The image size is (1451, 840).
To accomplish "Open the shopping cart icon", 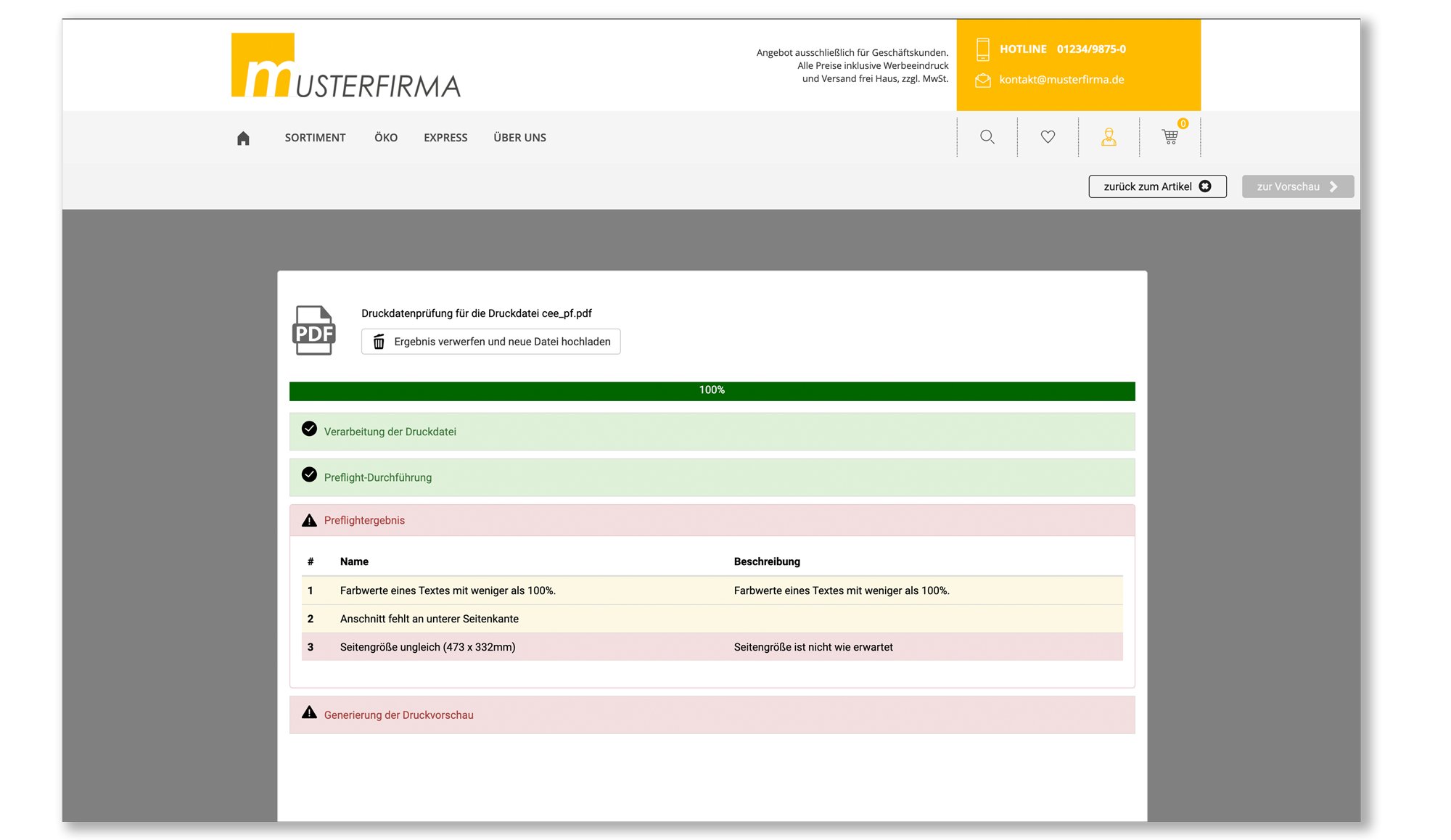I will point(1170,137).
